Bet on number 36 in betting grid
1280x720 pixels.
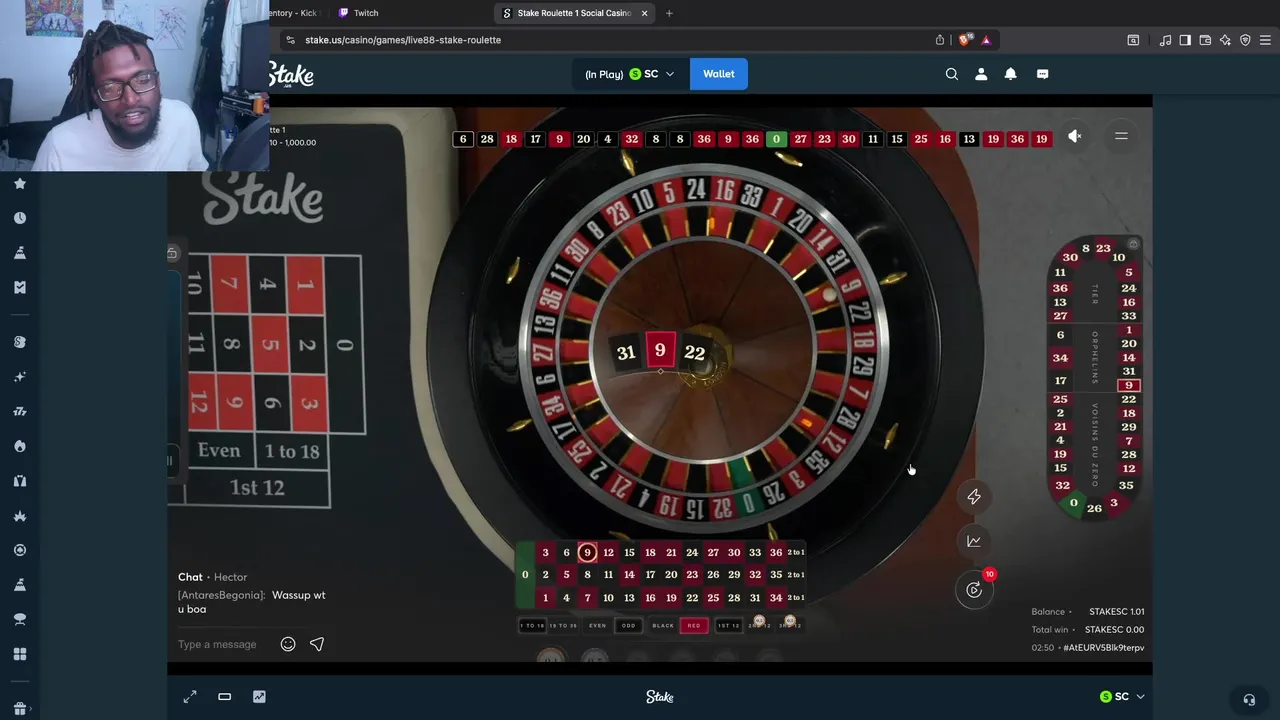[x=776, y=552]
